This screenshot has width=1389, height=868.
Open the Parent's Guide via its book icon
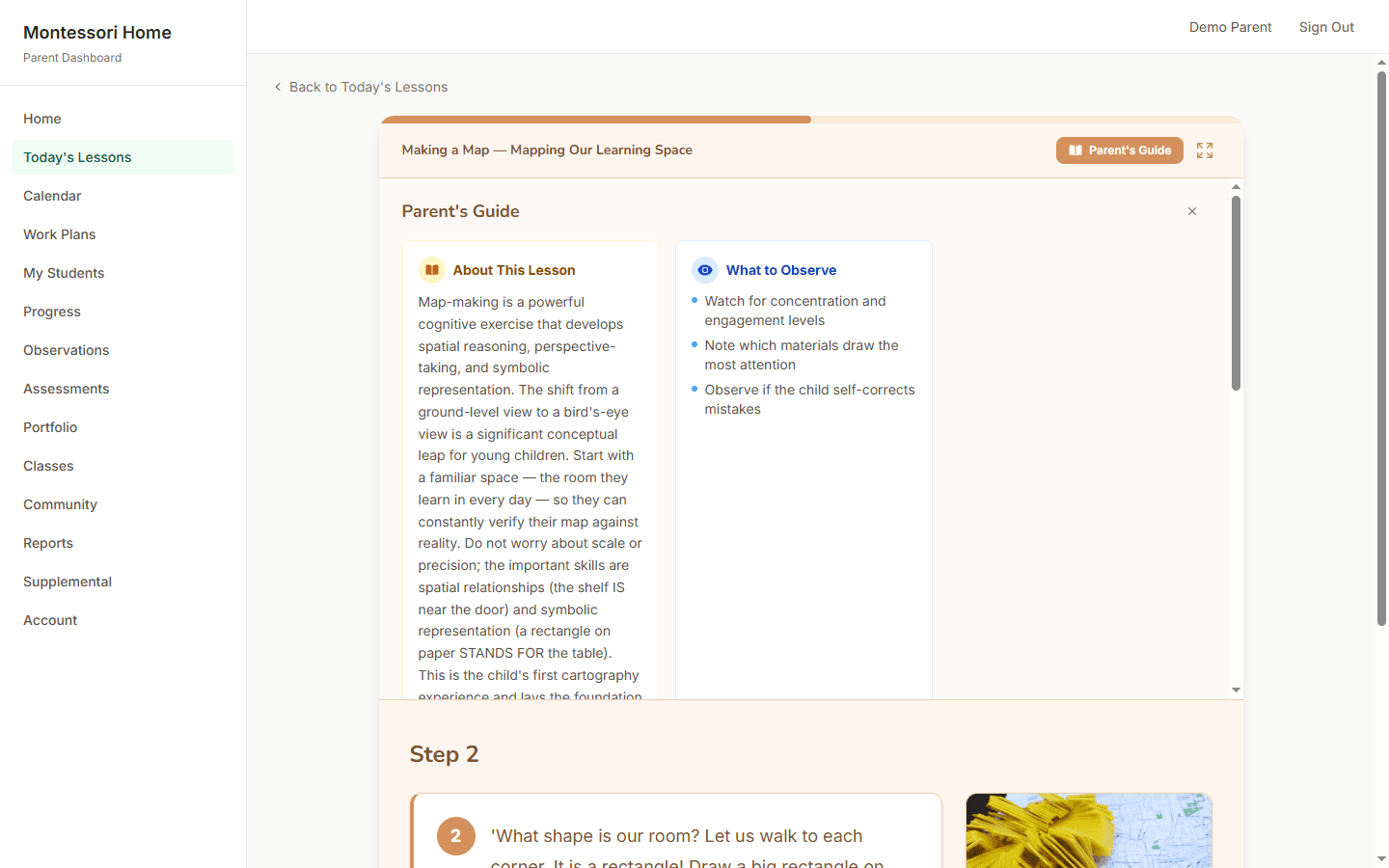tap(1076, 149)
